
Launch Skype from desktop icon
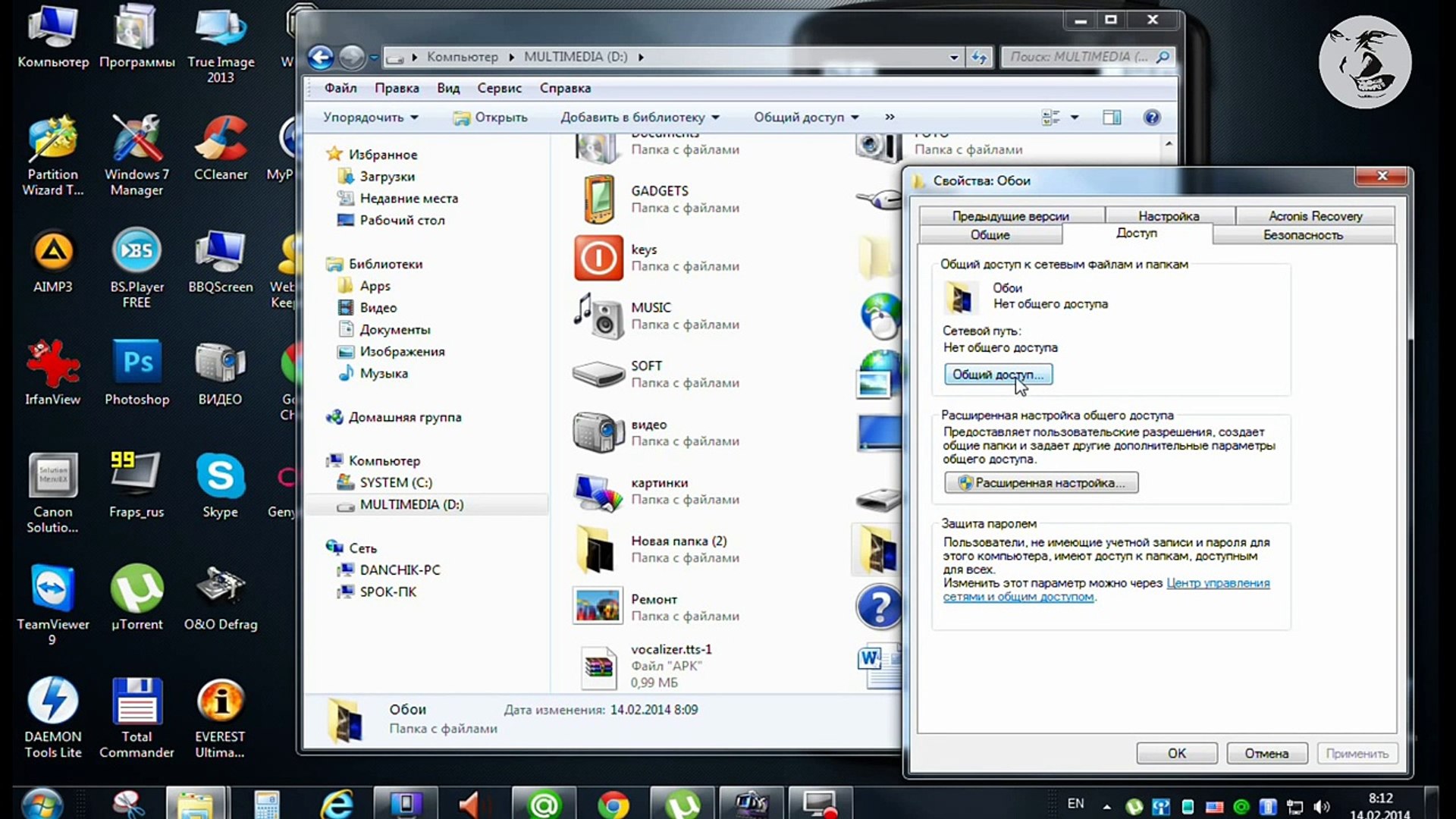click(x=220, y=478)
